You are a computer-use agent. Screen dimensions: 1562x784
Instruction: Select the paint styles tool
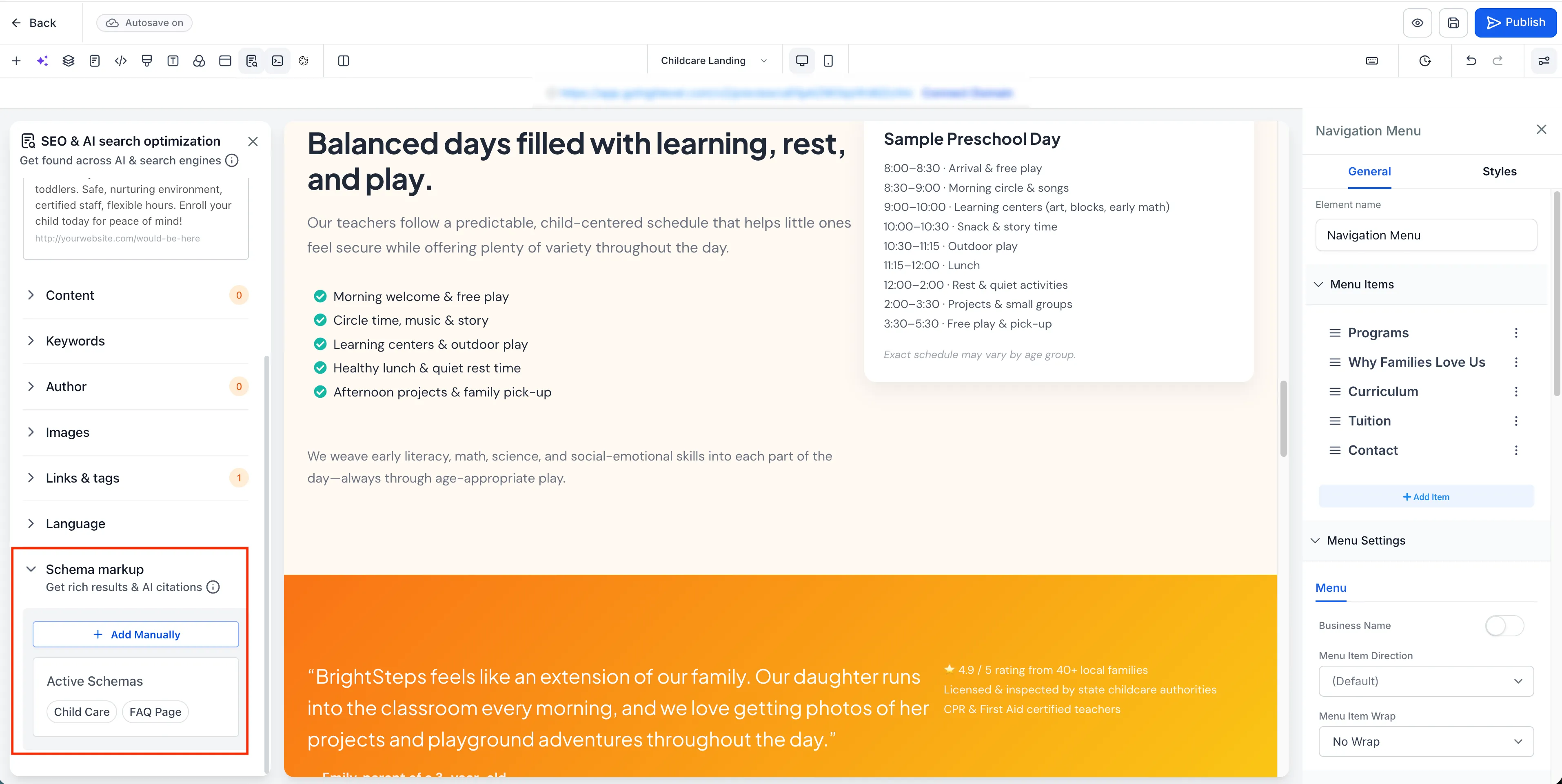point(147,61)
